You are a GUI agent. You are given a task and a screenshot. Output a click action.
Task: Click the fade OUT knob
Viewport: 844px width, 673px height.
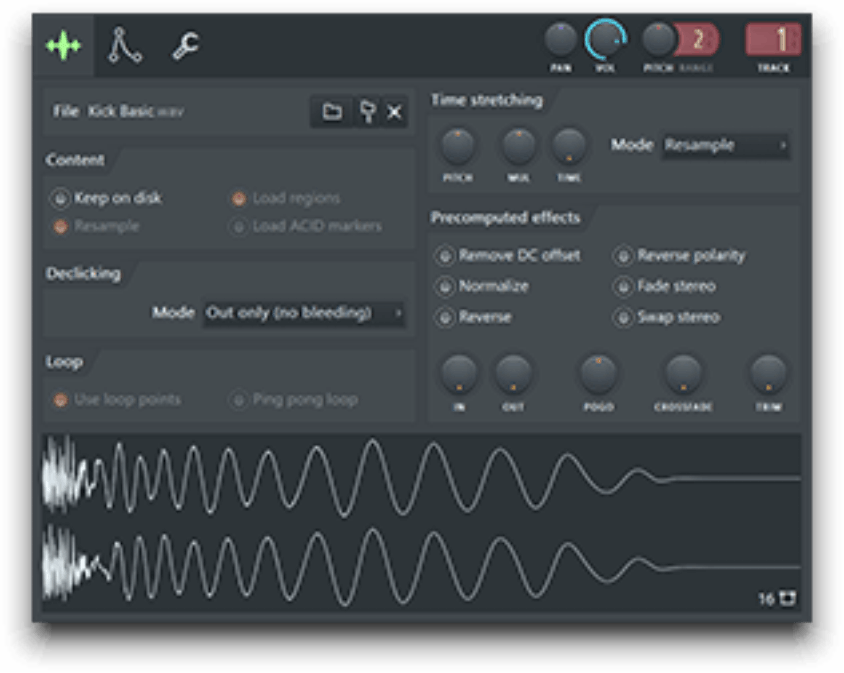click(x=513, y=373)
